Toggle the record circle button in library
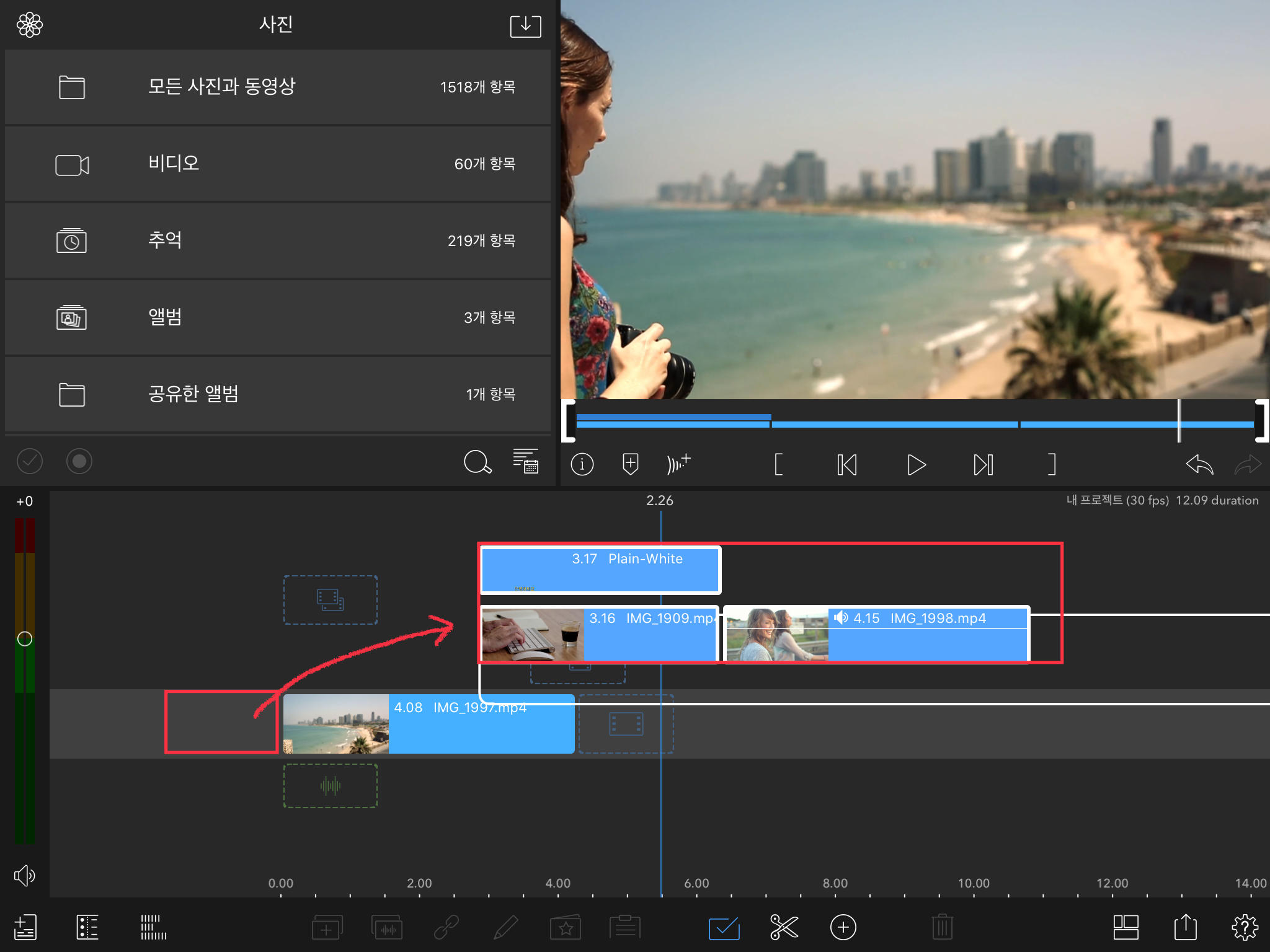Screen dimensions: 1270x952 pyautogui.click(x=79, y=461)
